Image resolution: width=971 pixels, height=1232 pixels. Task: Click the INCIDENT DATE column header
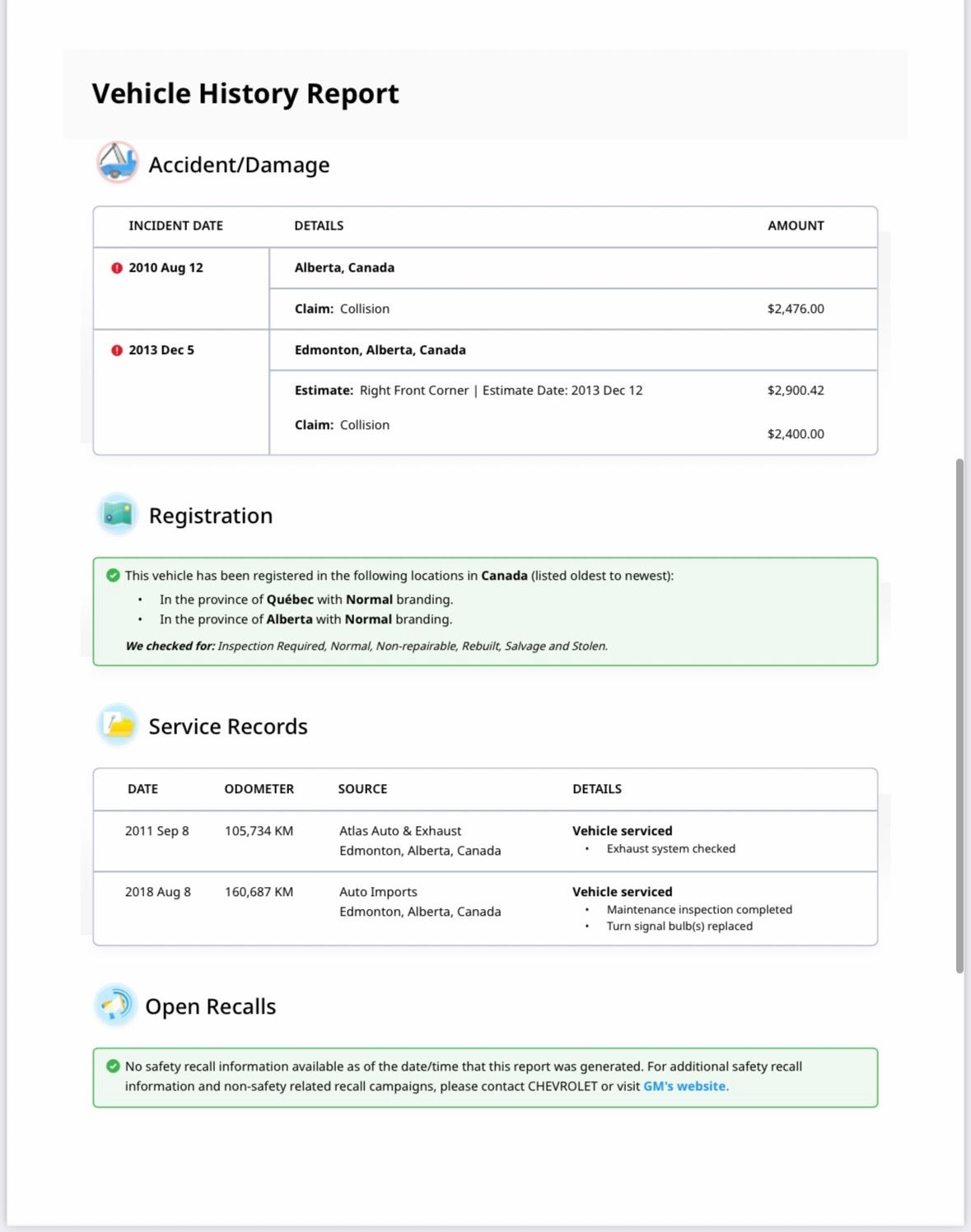[175, 226]
